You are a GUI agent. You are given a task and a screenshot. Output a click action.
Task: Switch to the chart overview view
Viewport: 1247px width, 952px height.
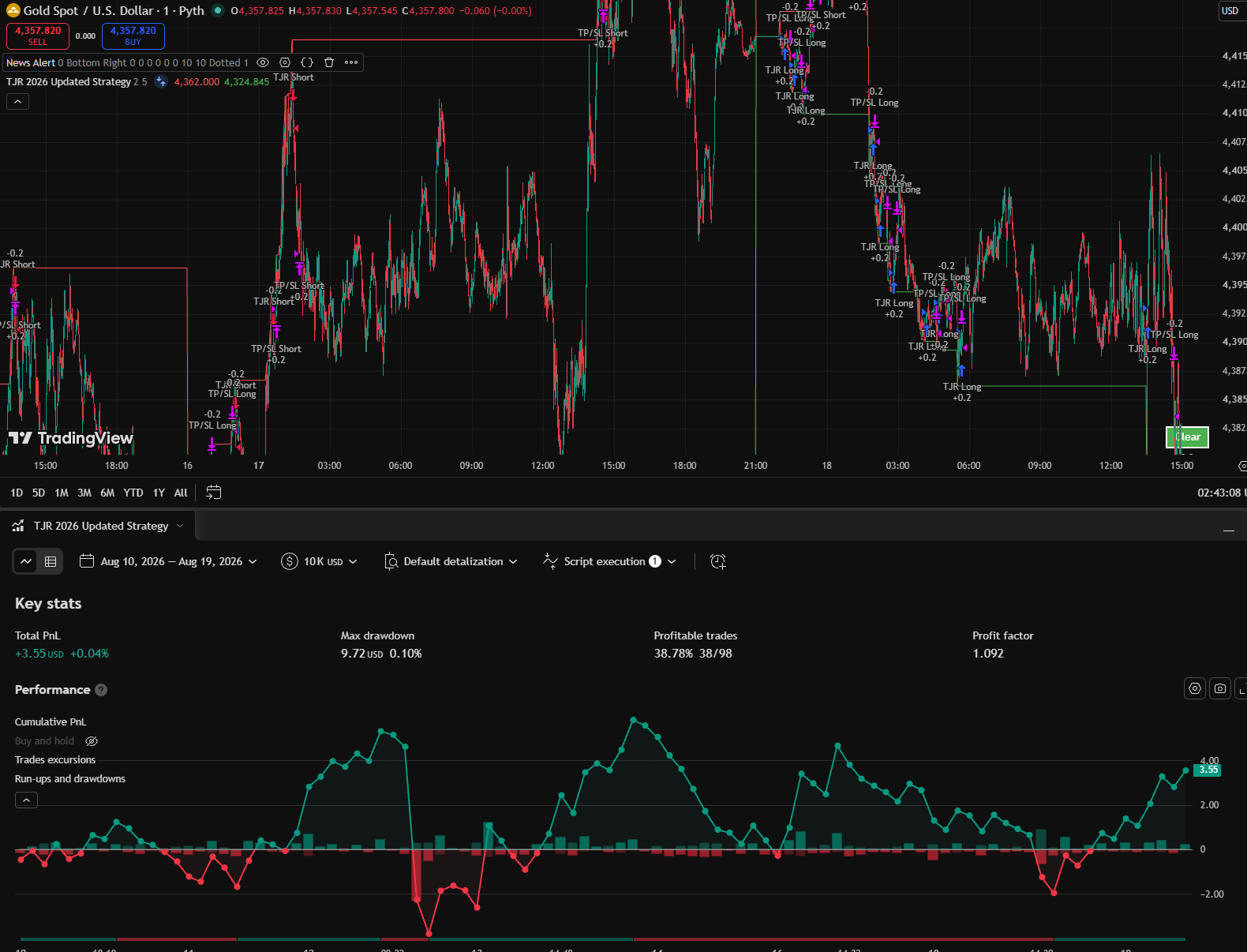click(26, 561)
